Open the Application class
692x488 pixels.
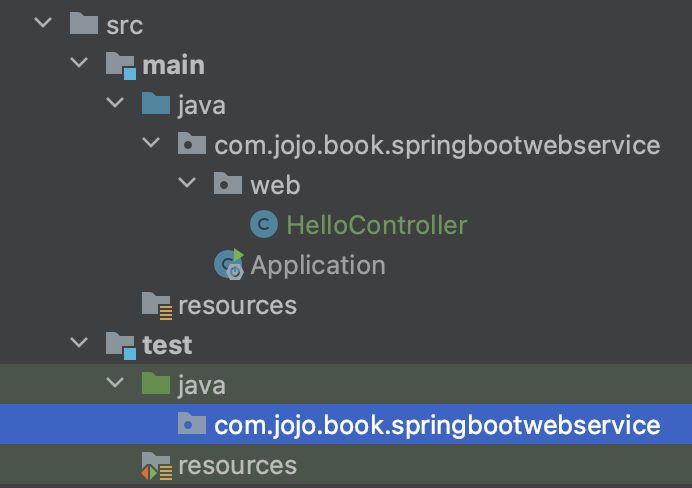(x=318, y=266)
